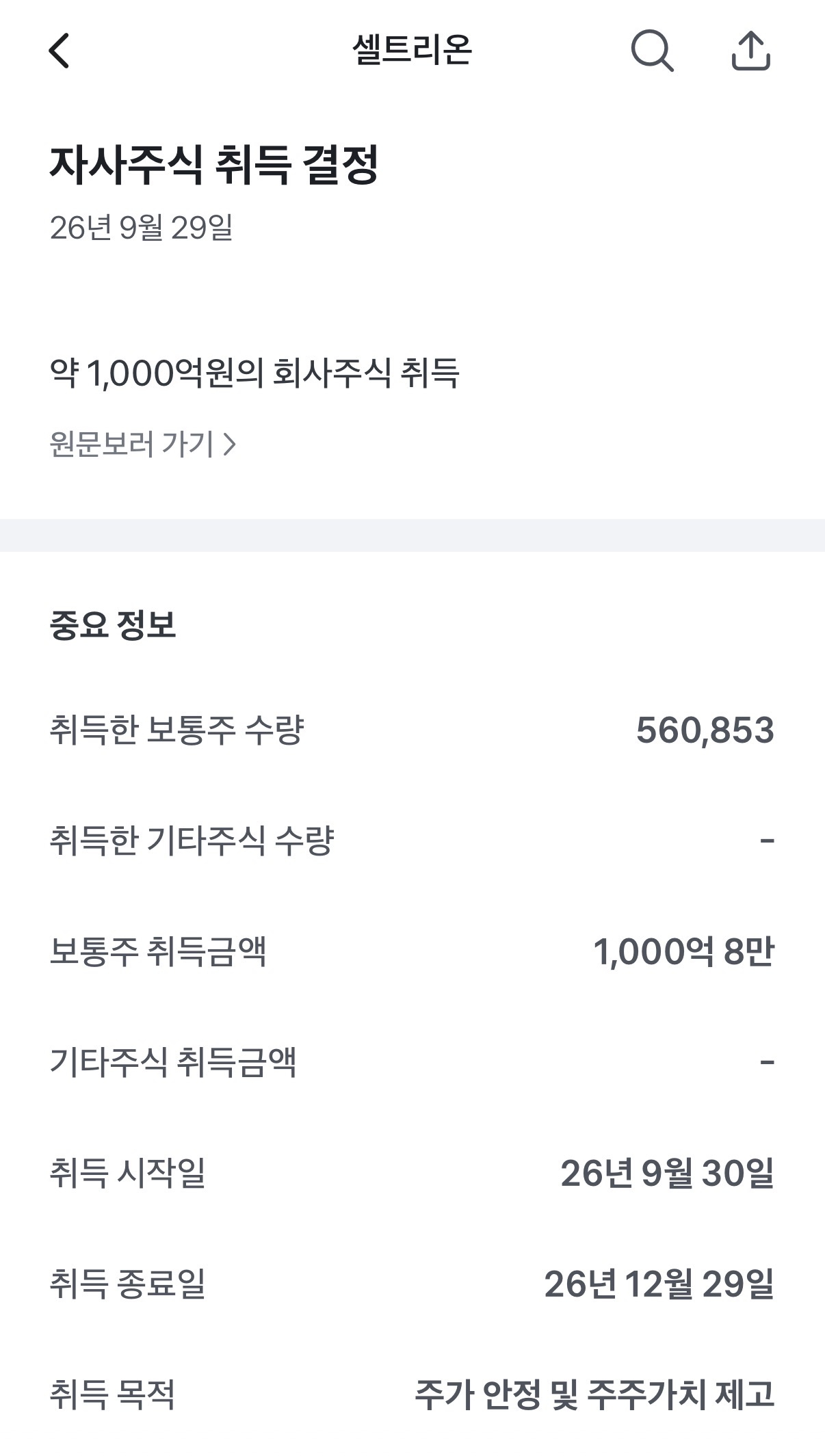This screenshot has height=1456, width=825.
Task: Tap the 주가 안정 및 주주가치 제고 text
Action: pos(595,1394)
